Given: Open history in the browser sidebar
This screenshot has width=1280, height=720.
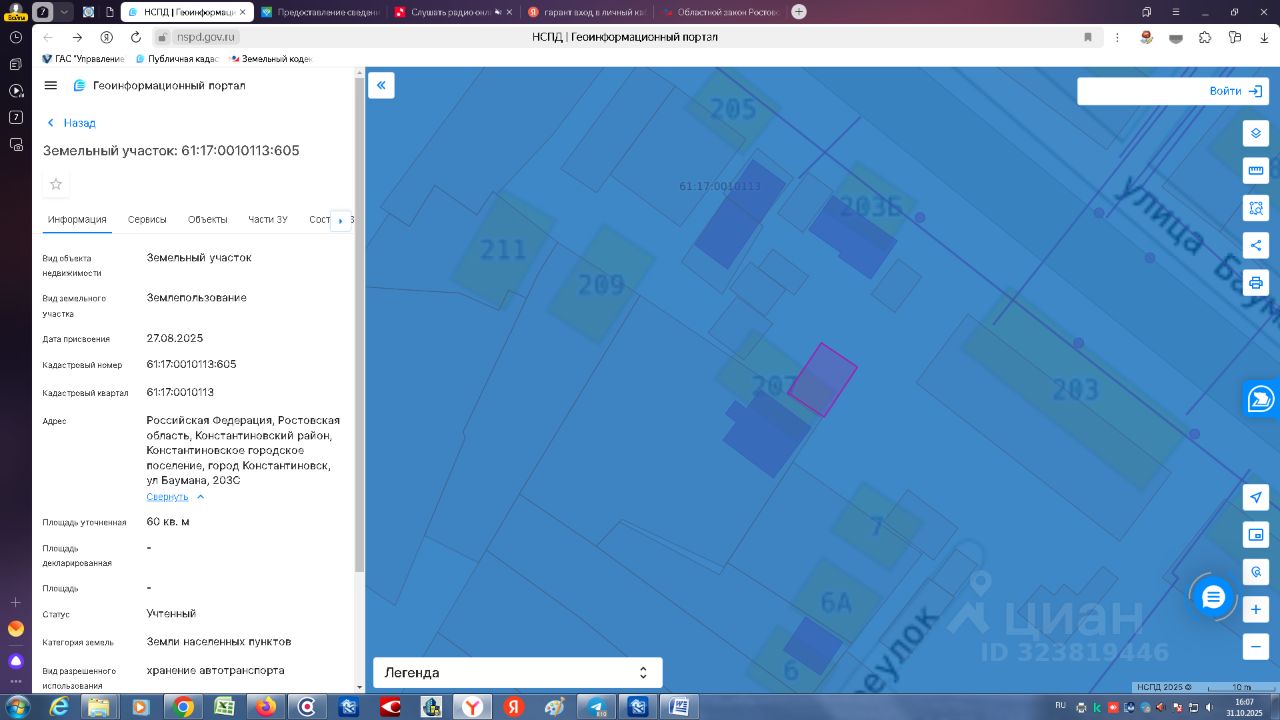Looking at the screenshot, I should tap(16, 37).
